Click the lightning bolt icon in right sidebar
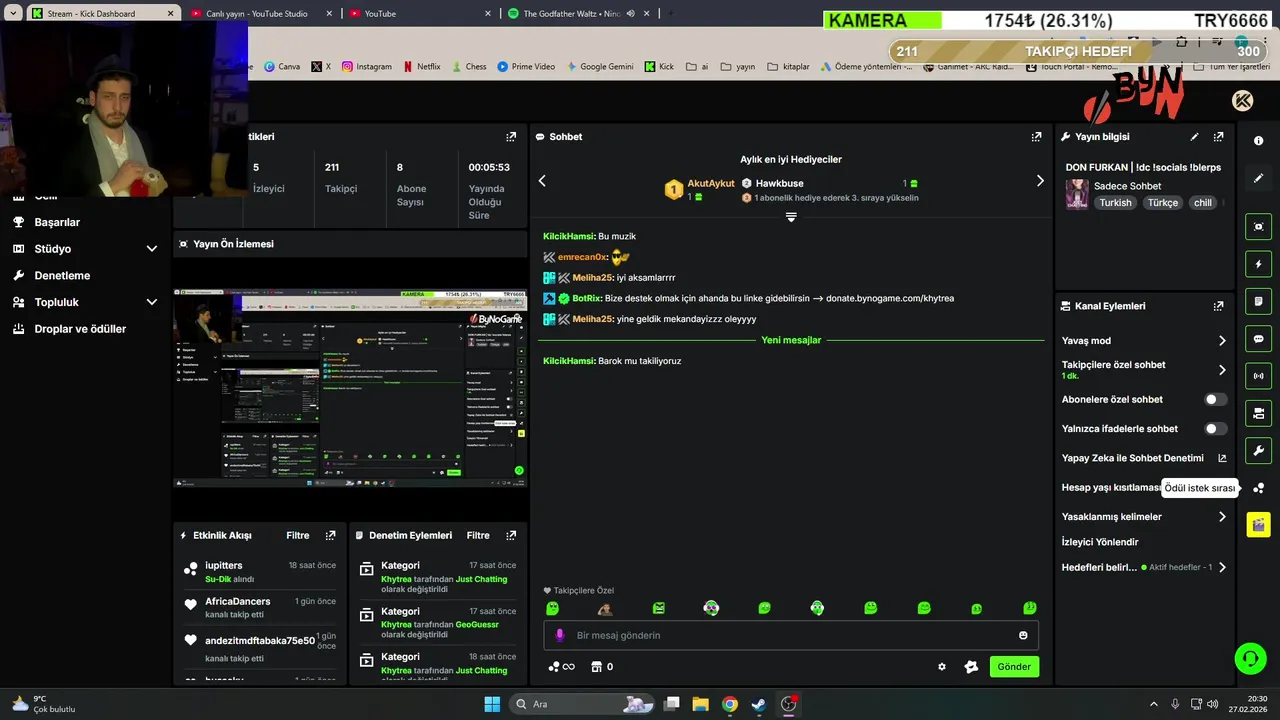This screenshot has height=720, width=1280. 1258,264
